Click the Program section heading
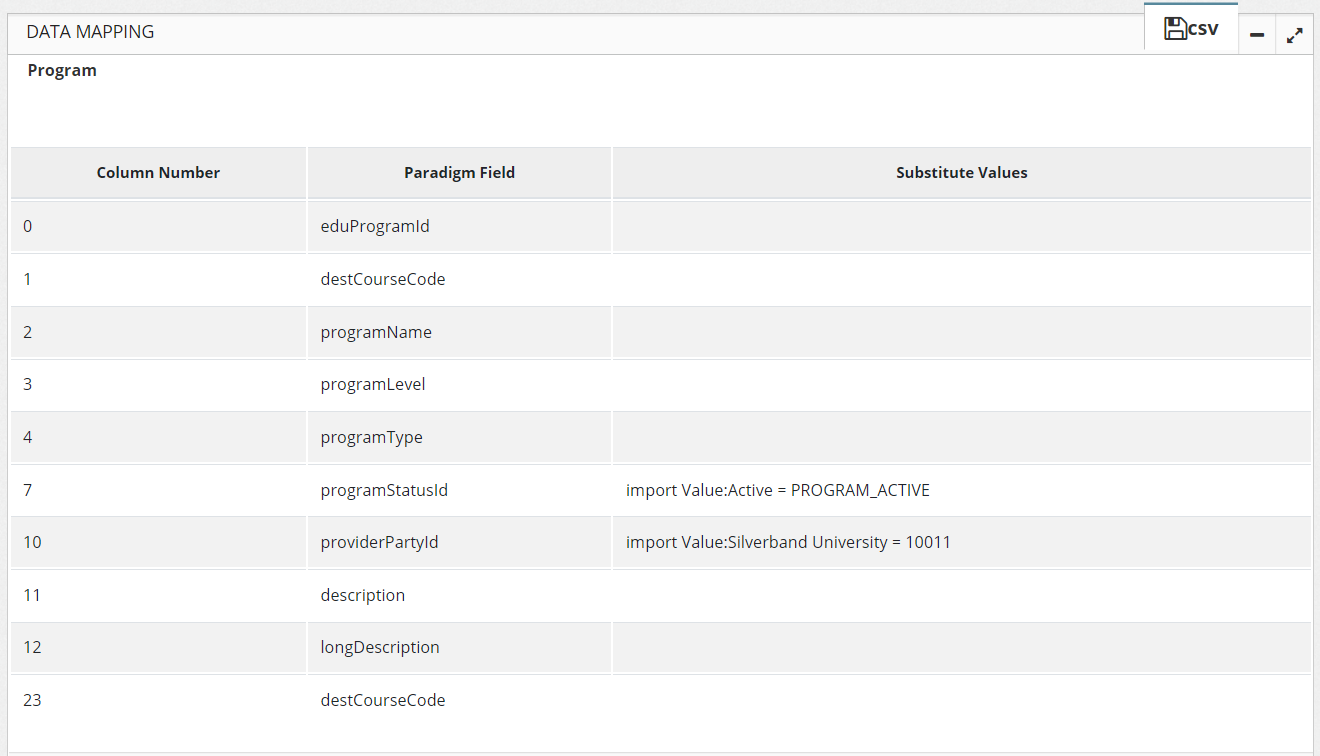Viewport: 1320px width, 756px height. [62, 70]
